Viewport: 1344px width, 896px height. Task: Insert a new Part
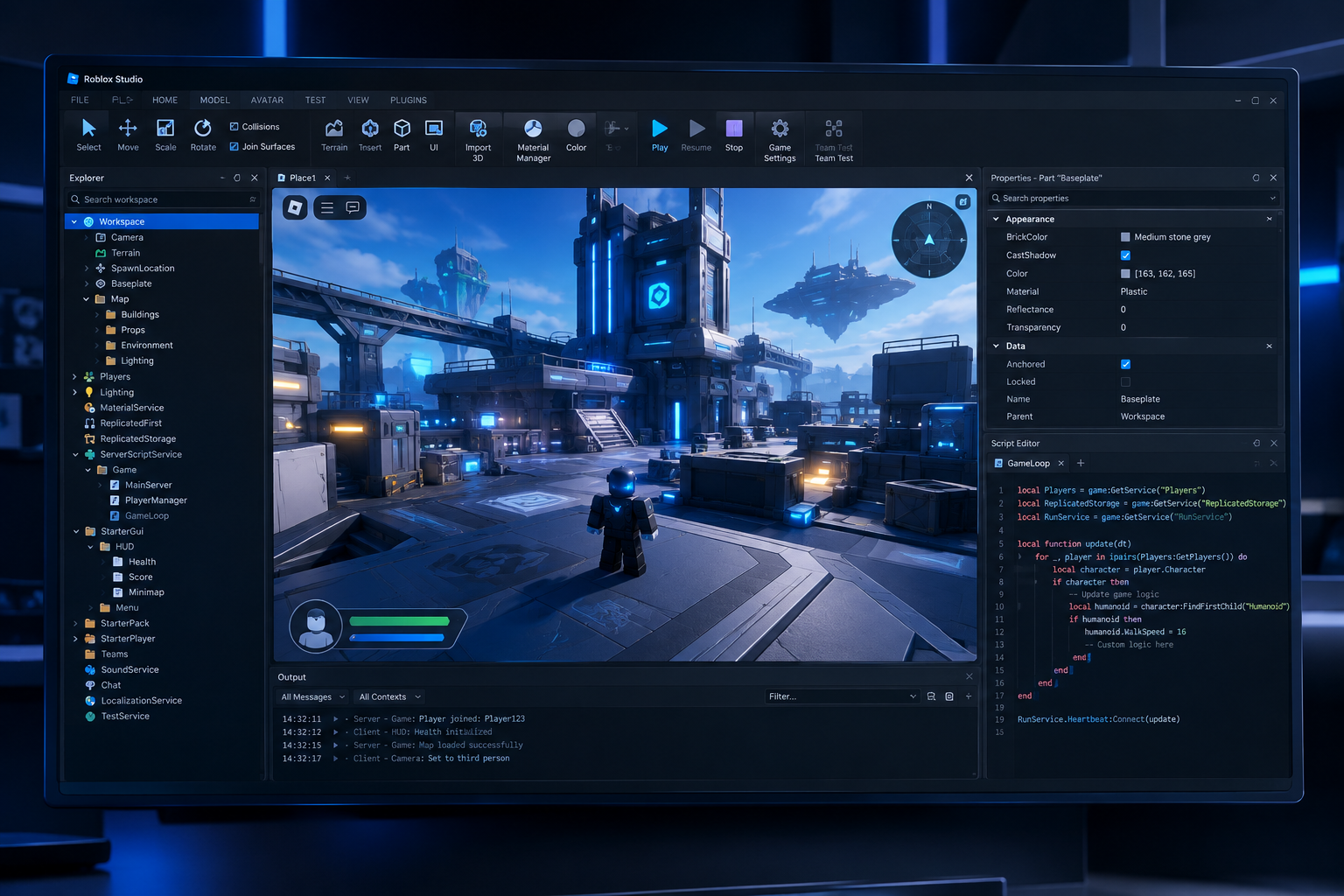tap(402, 135)
